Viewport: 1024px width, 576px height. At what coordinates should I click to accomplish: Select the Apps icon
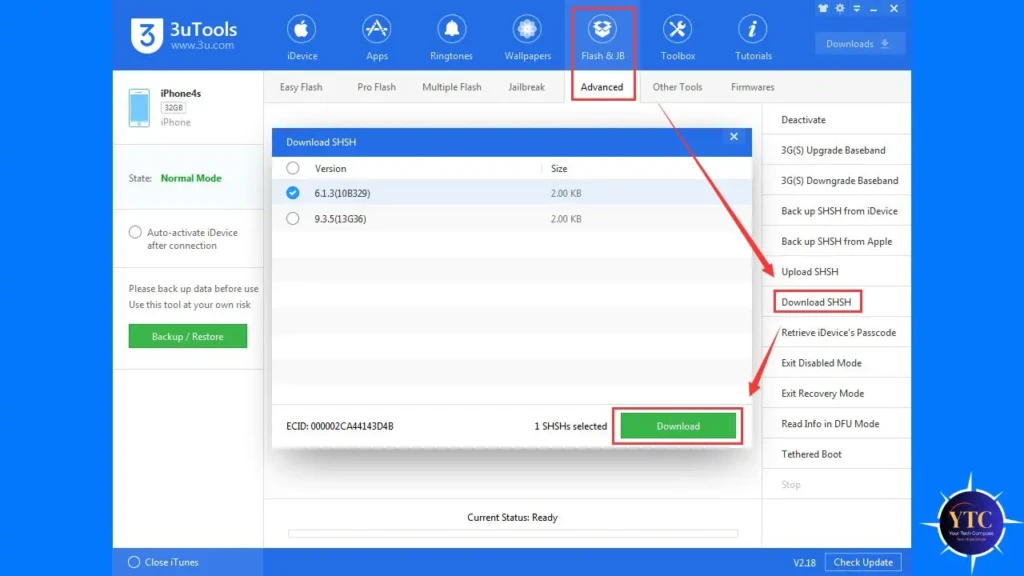[x=377, y=36]
